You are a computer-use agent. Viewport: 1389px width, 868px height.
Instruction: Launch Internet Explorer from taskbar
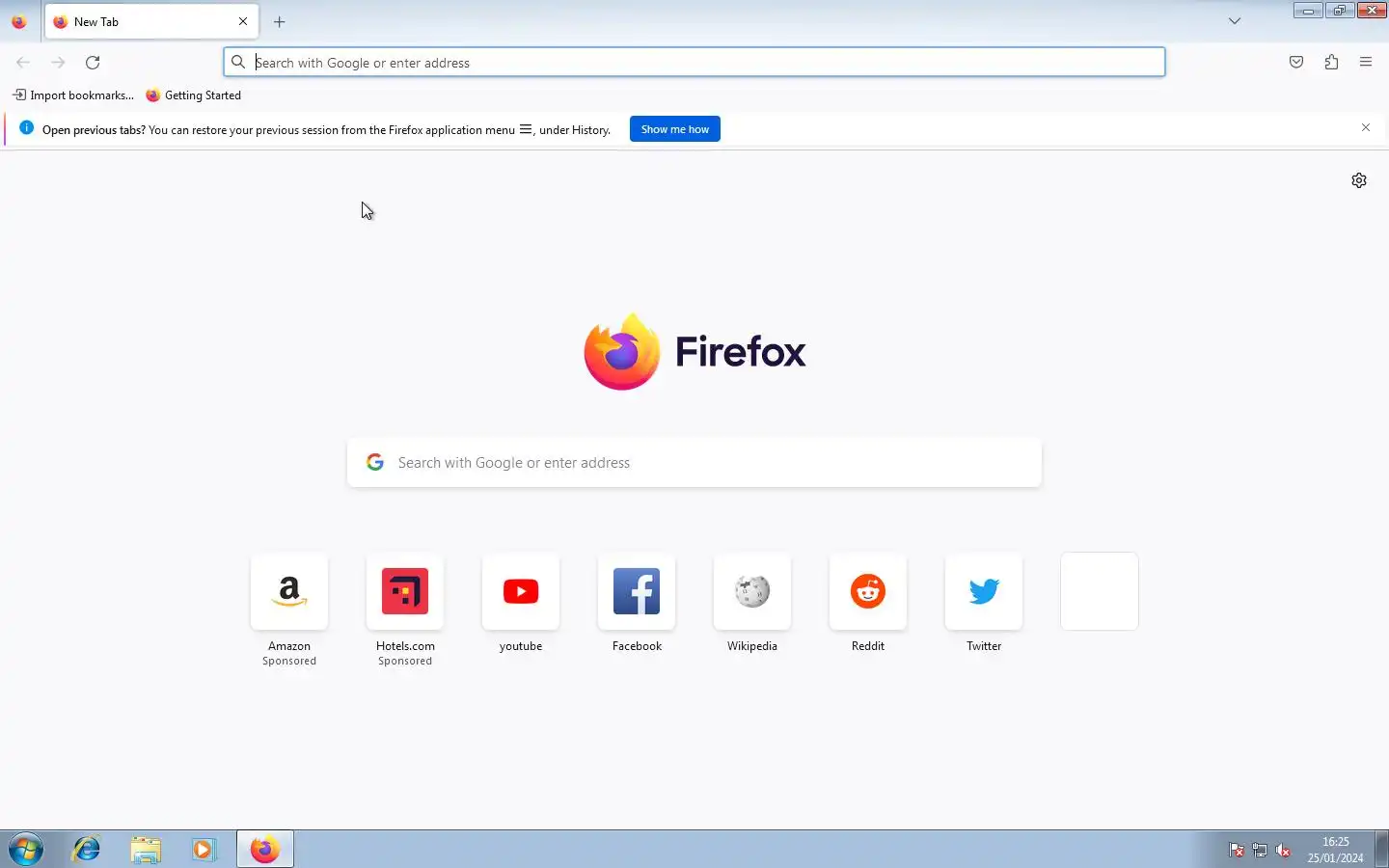coord(87,850)
